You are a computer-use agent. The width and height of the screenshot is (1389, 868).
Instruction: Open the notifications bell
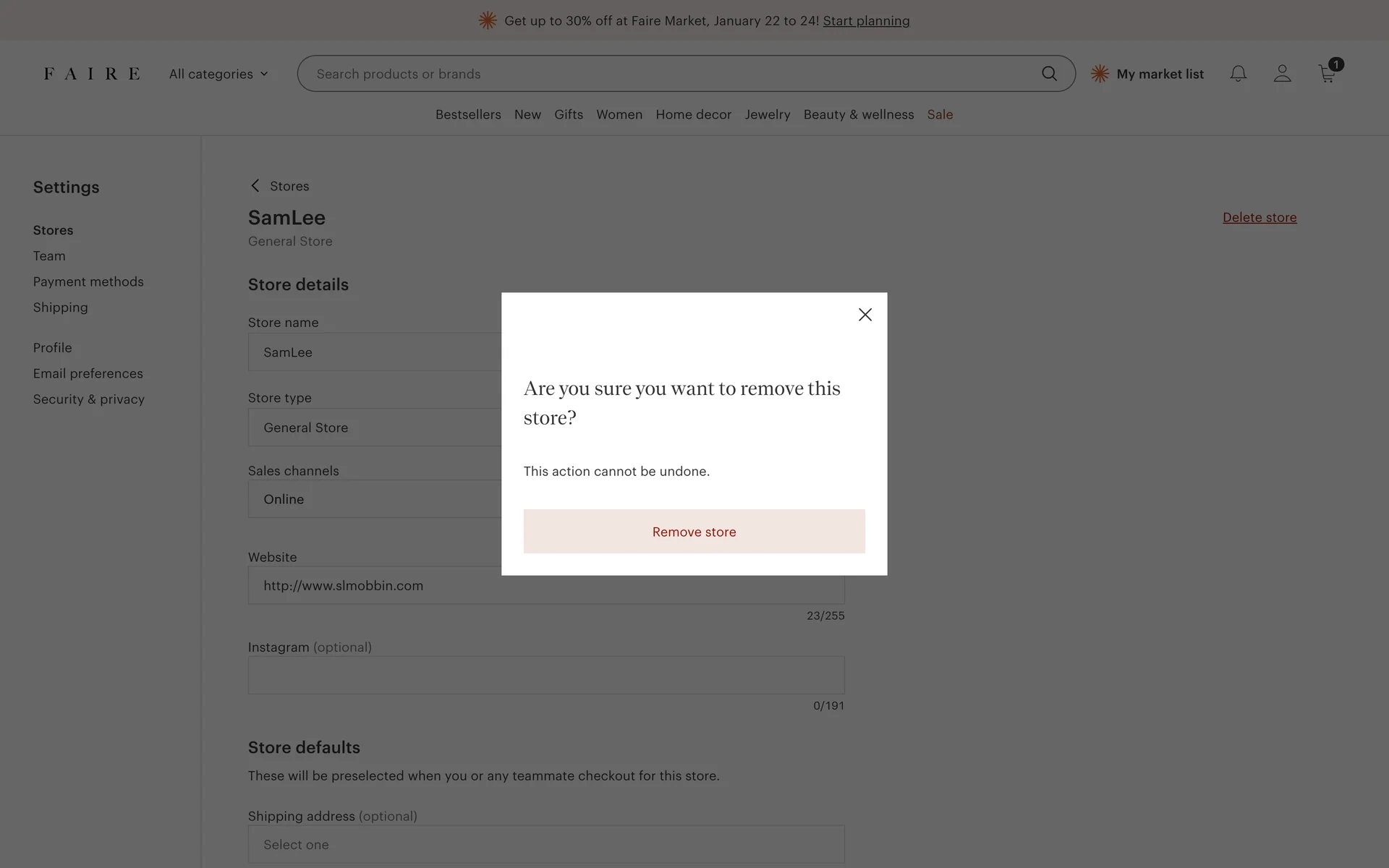(x=1238, y=74)
